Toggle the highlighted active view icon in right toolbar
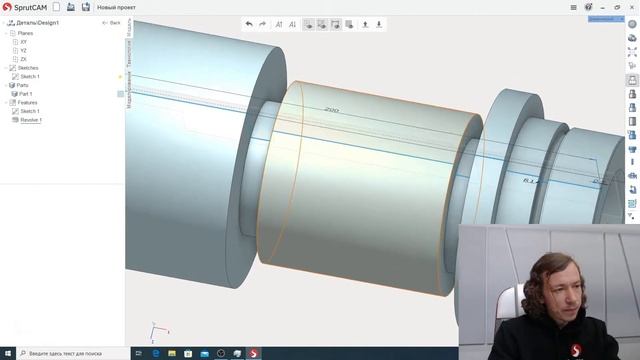Image resolution: width=640 pixels, height=360 pixels. [x=632, y=80]
